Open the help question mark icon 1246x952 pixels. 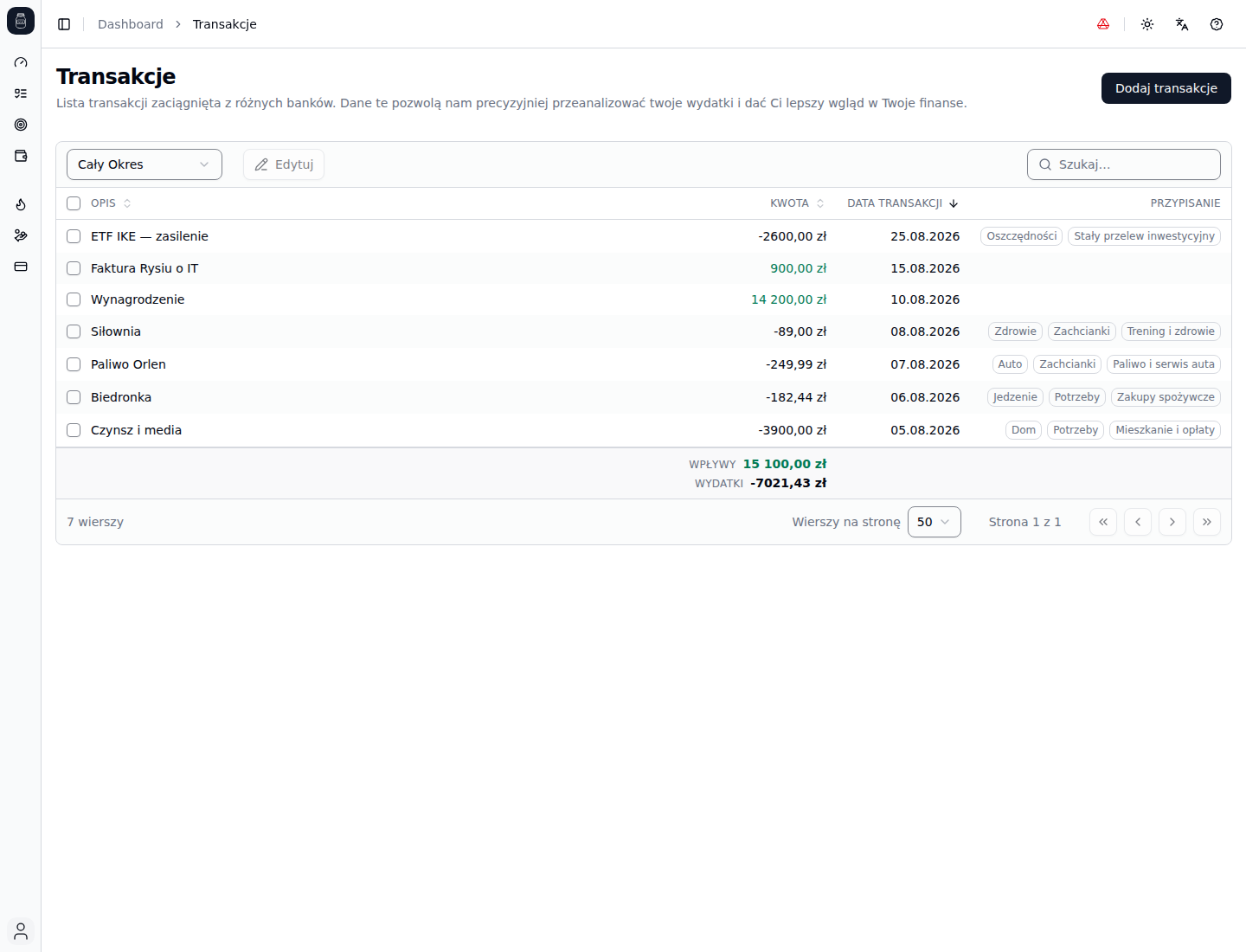point(1217,24)
